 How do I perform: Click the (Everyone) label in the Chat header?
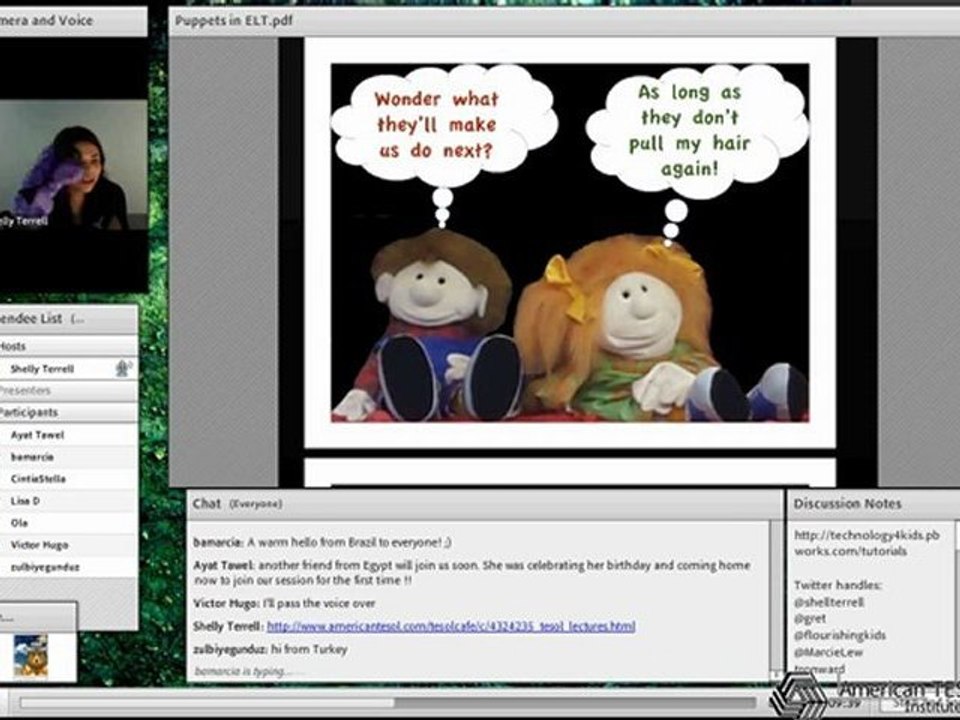pyautogui.click(x=255, y=504)
